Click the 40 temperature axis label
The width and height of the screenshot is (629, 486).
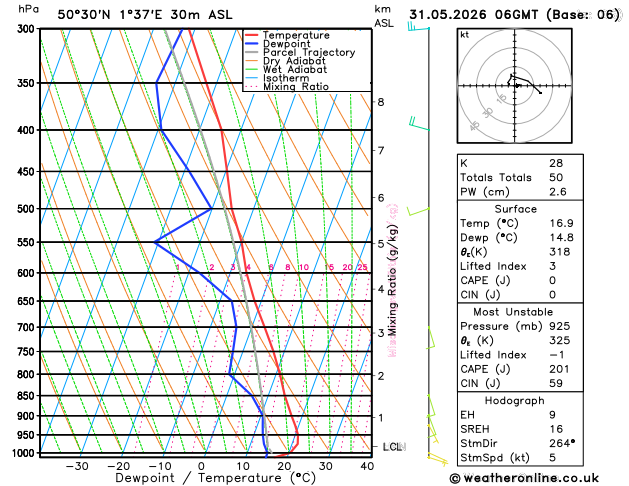tap(367, 466)
